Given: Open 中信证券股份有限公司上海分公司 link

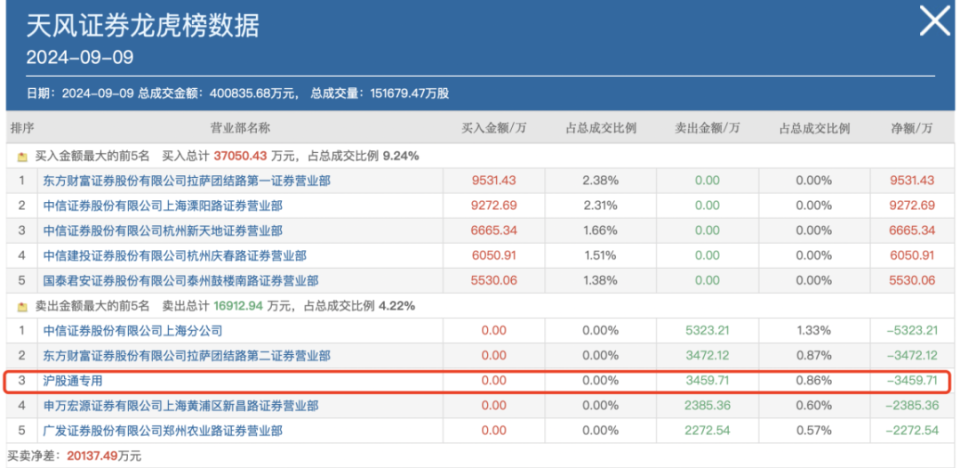Looking at the screenshot, I should [x=133, y=331].
